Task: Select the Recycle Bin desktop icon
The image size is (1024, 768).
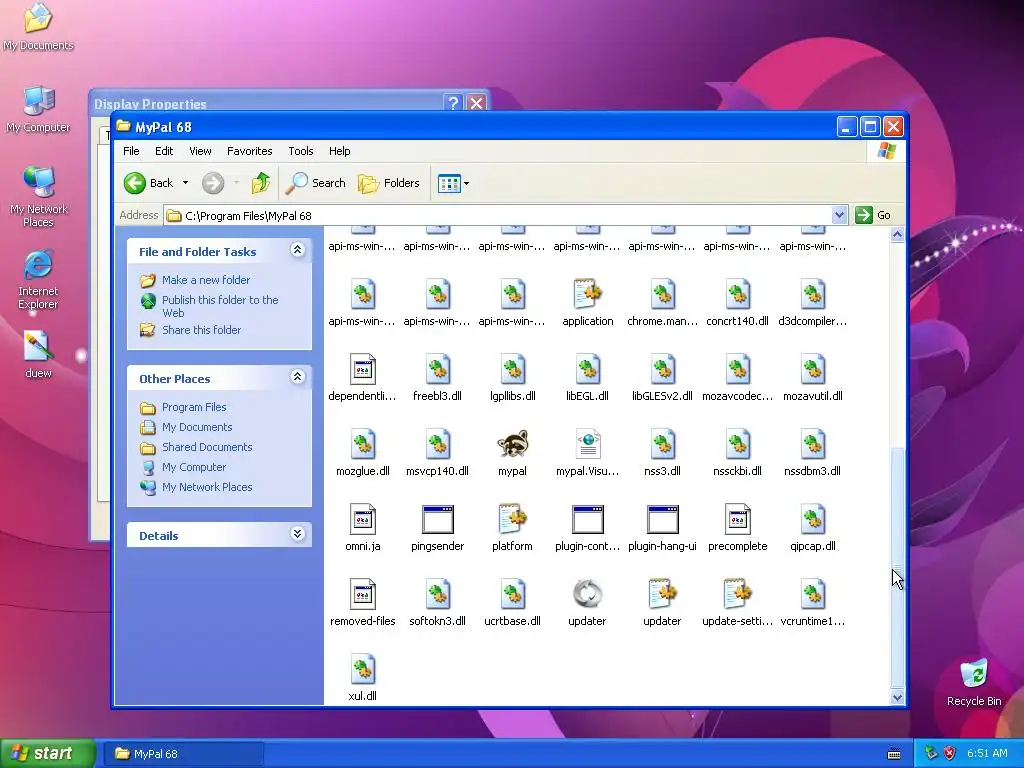Action: tap(974, 682)
